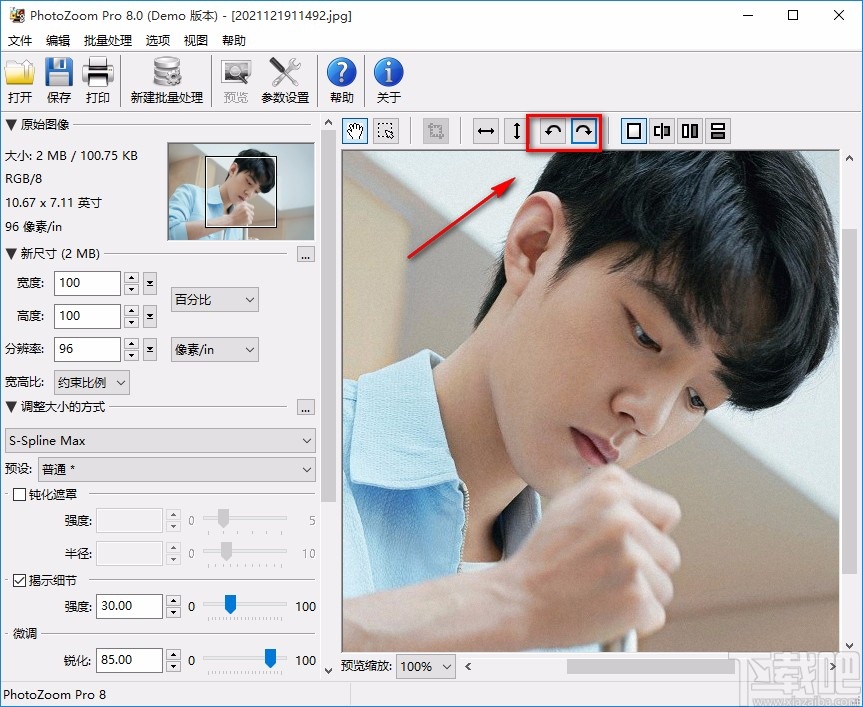Viewport: 863px width, 707px height.
Task: Rotate the image clockwise
Action: point(585,131)
